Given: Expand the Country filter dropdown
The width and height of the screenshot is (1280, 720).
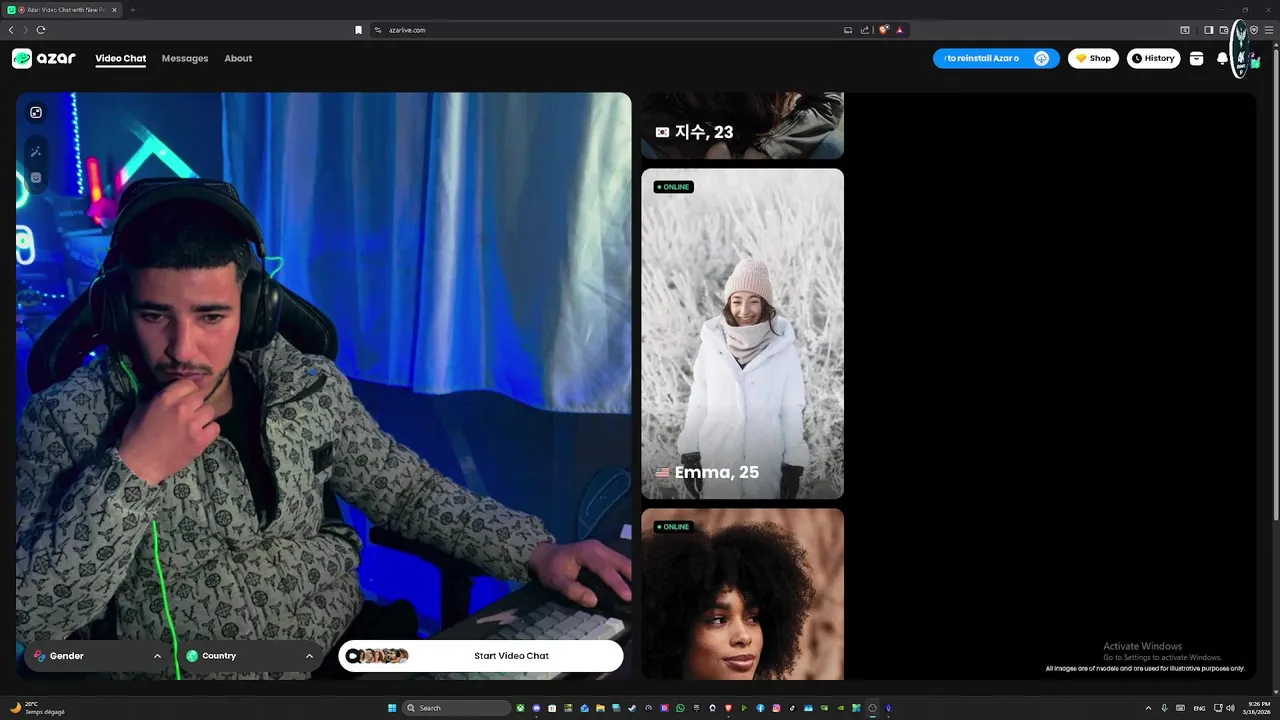Looking at the screenshot, I should pyautogui.click(x=250, y=656).
